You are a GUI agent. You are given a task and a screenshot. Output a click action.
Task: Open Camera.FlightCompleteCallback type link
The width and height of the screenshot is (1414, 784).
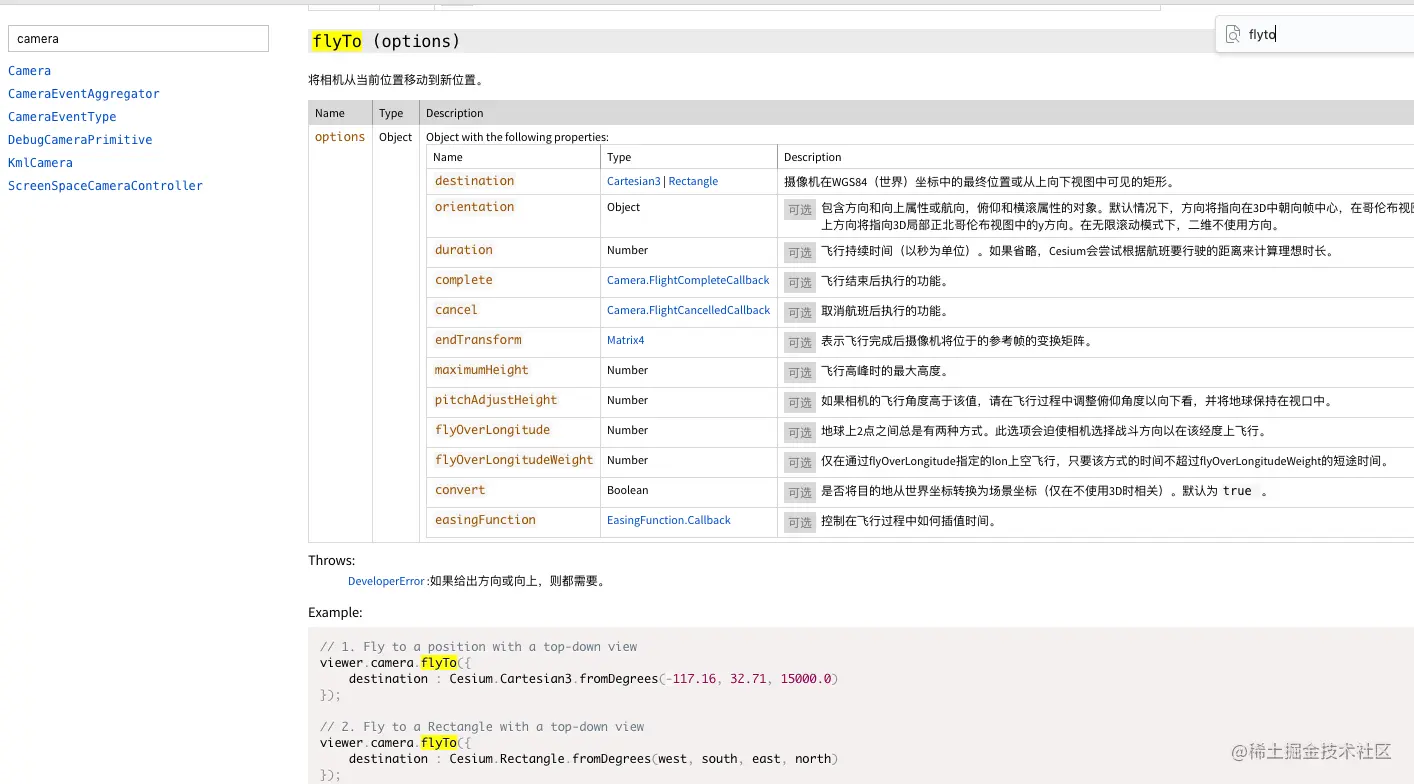pyautogui.click(x=688, y=280)
